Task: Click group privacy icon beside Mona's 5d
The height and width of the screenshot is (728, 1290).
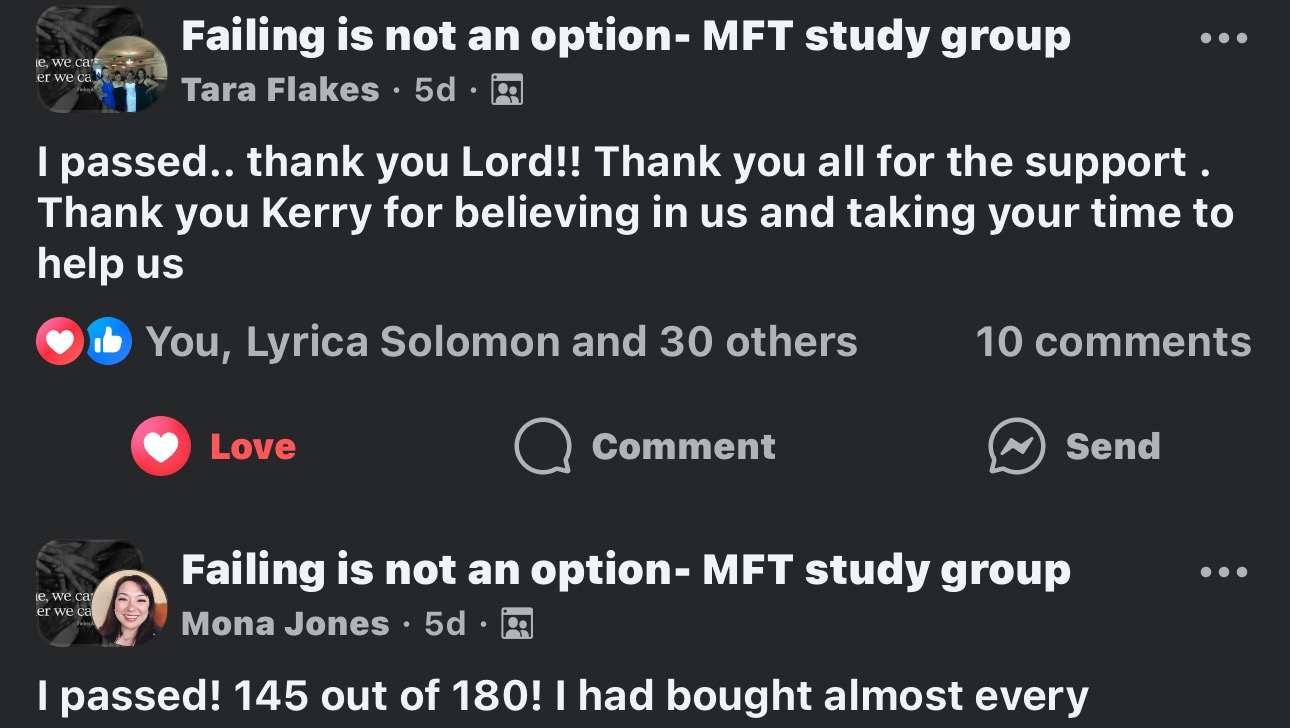Action: pos(517,624)
